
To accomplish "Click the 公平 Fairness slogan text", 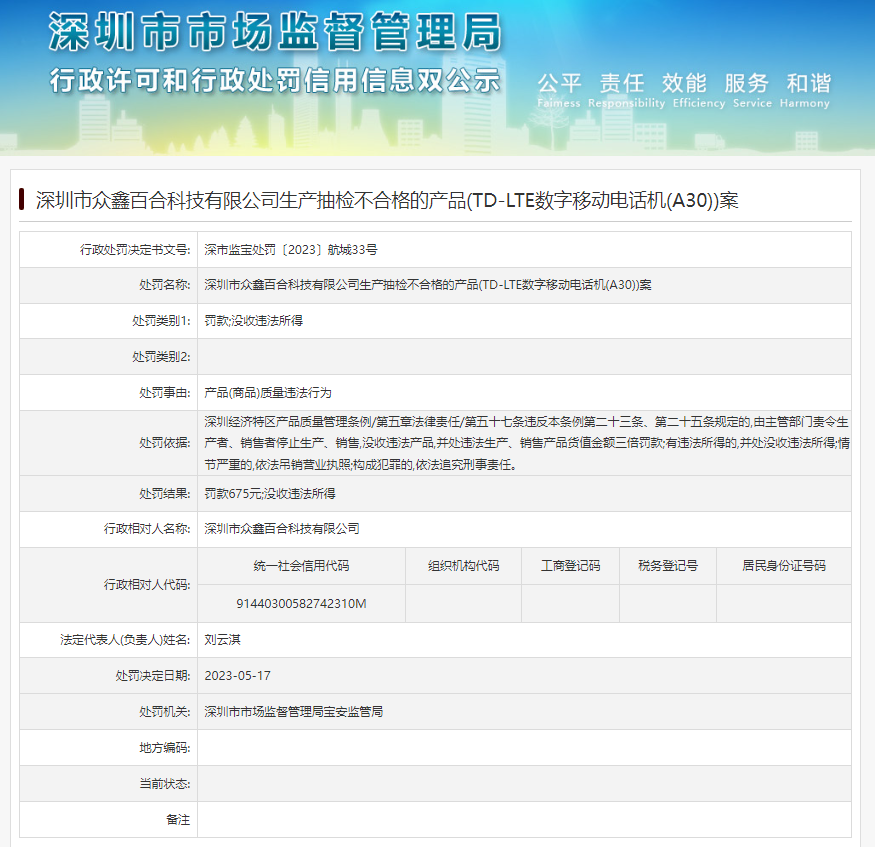I will coord(559,90).
